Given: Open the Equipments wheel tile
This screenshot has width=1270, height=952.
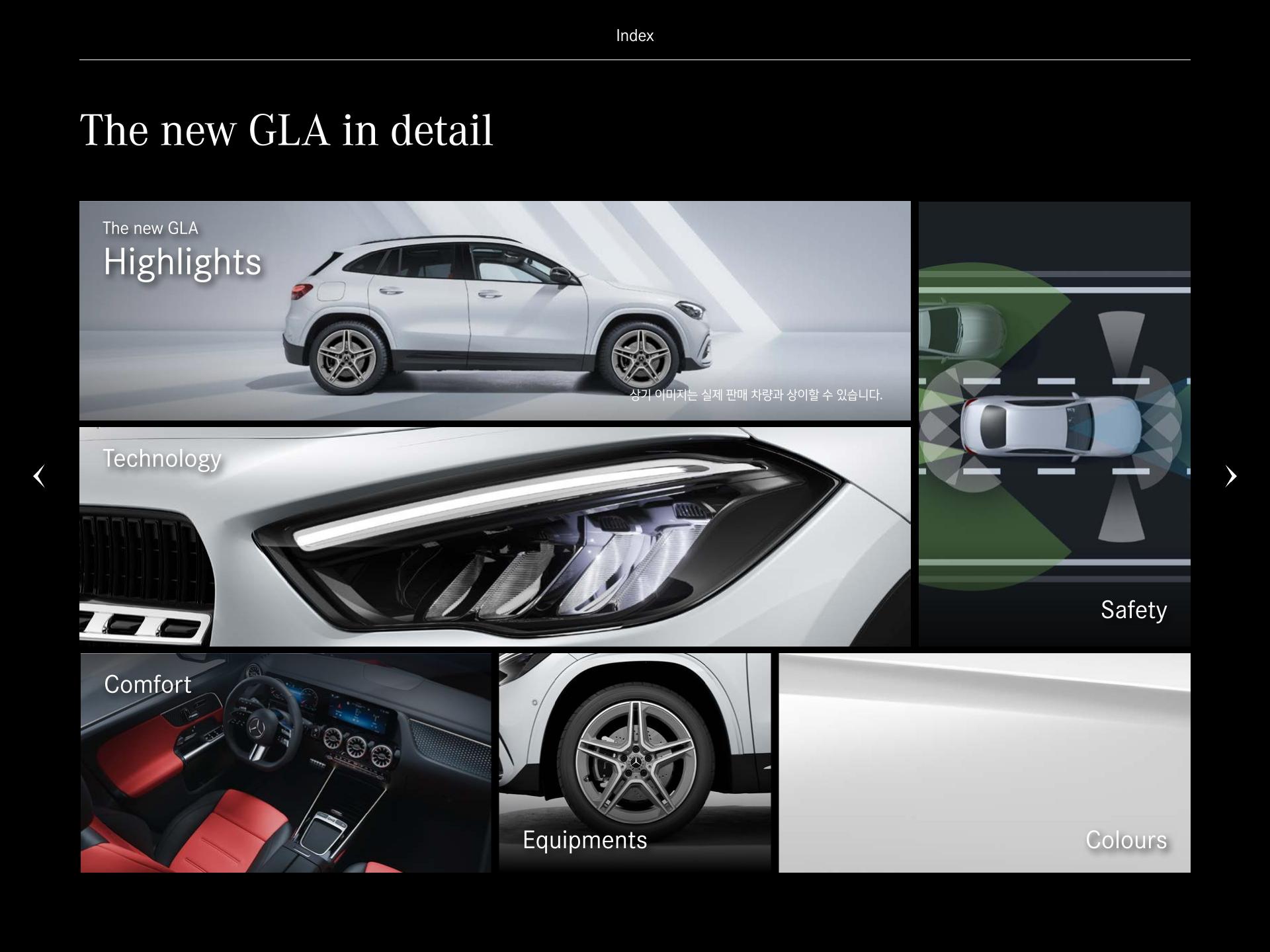Looking at the screenshot, I should point(635,763).
